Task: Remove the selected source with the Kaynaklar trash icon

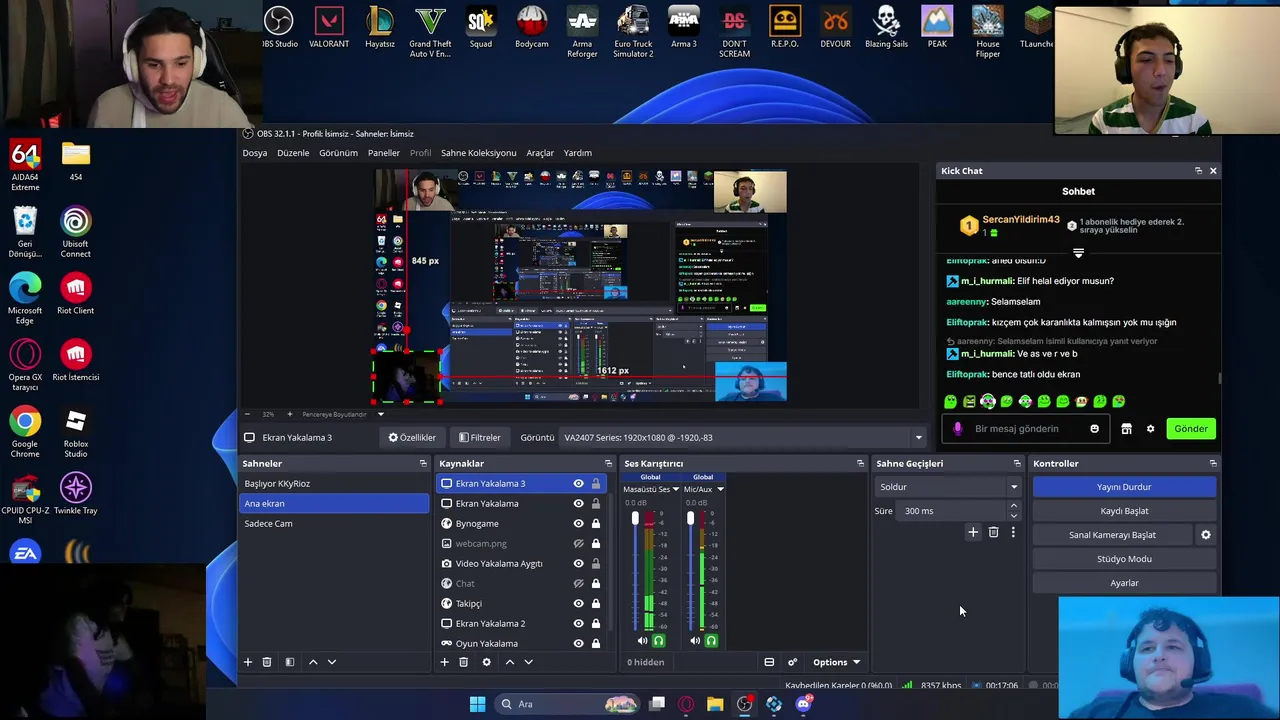Action: 463,662
